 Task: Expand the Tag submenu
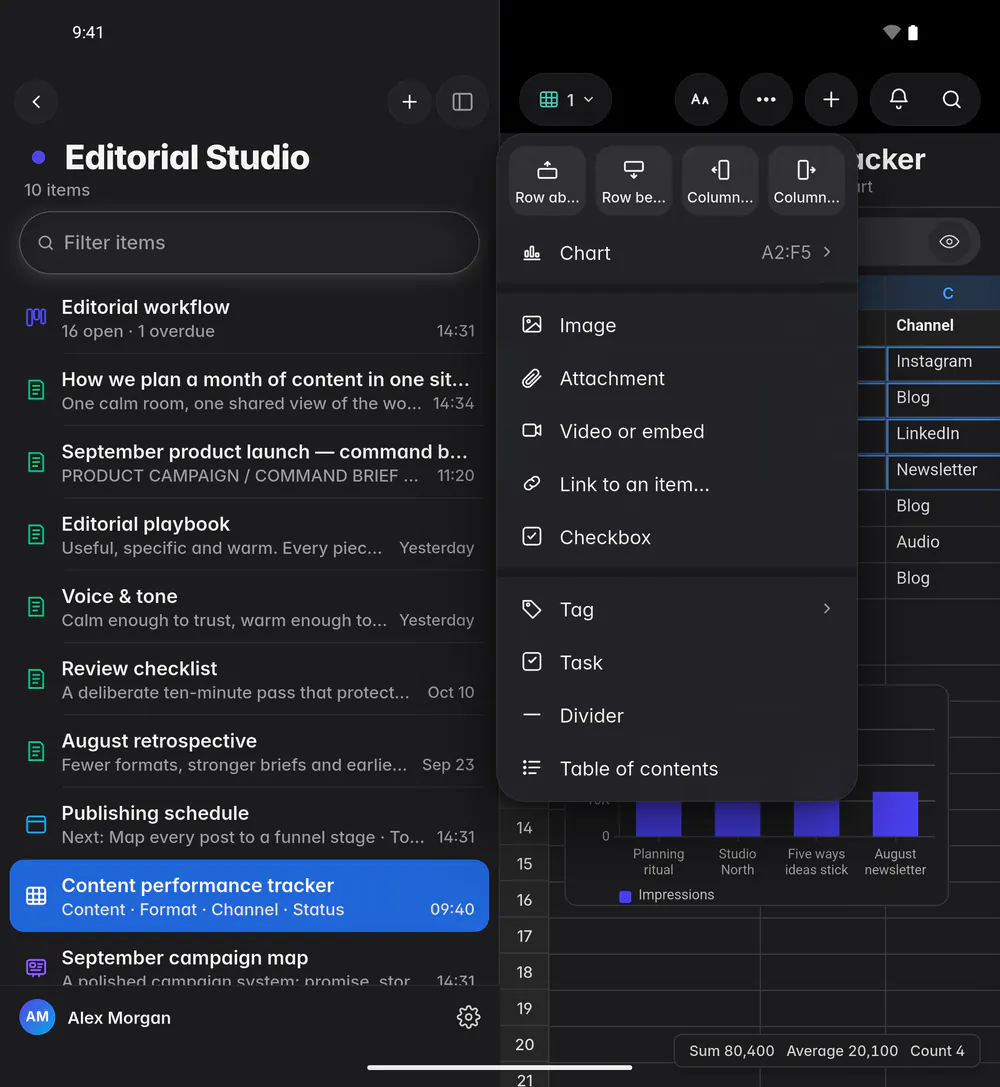pos(677,609)
